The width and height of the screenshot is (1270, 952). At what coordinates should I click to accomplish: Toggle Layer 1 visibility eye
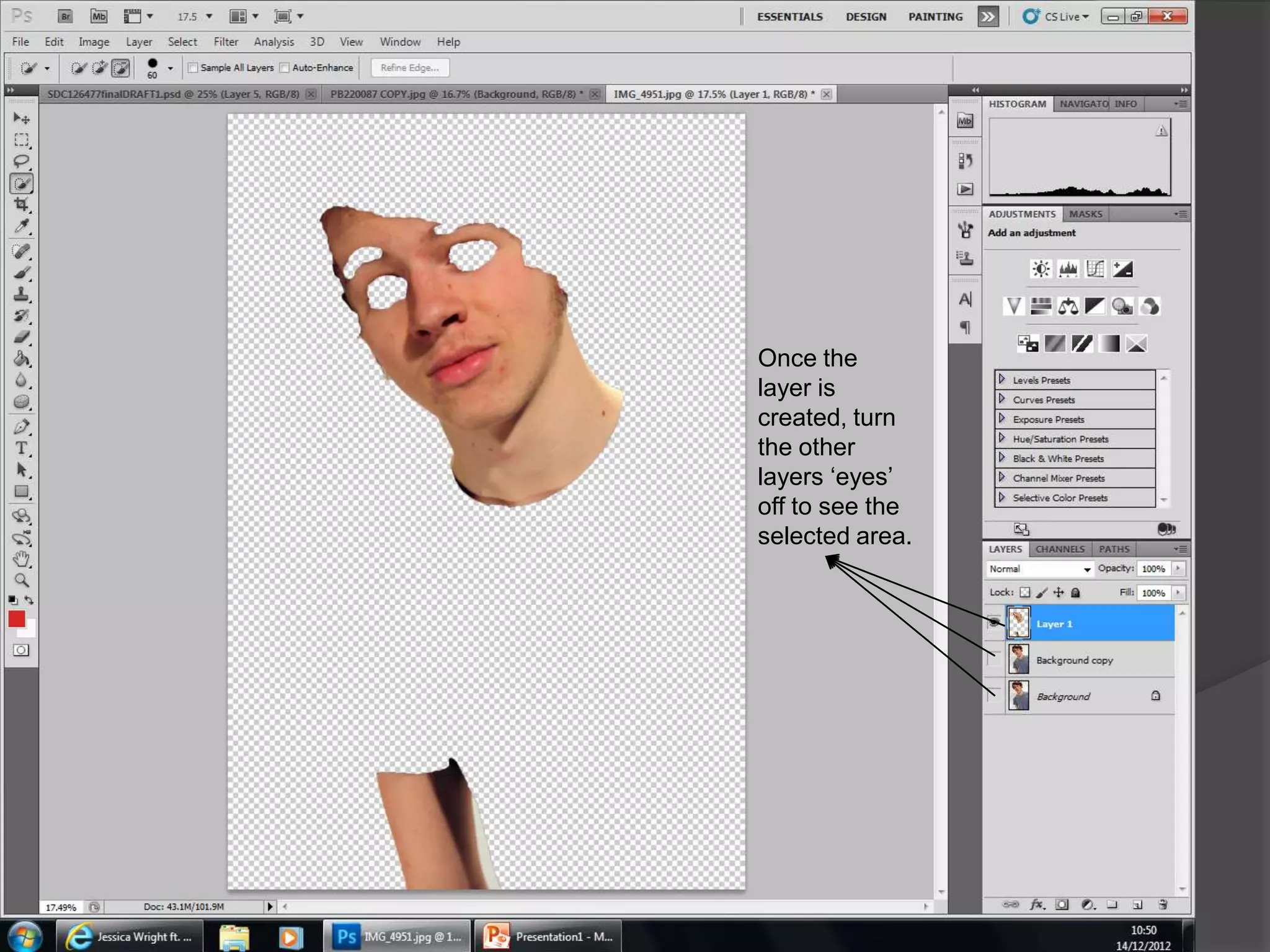(x=994, y=622)
